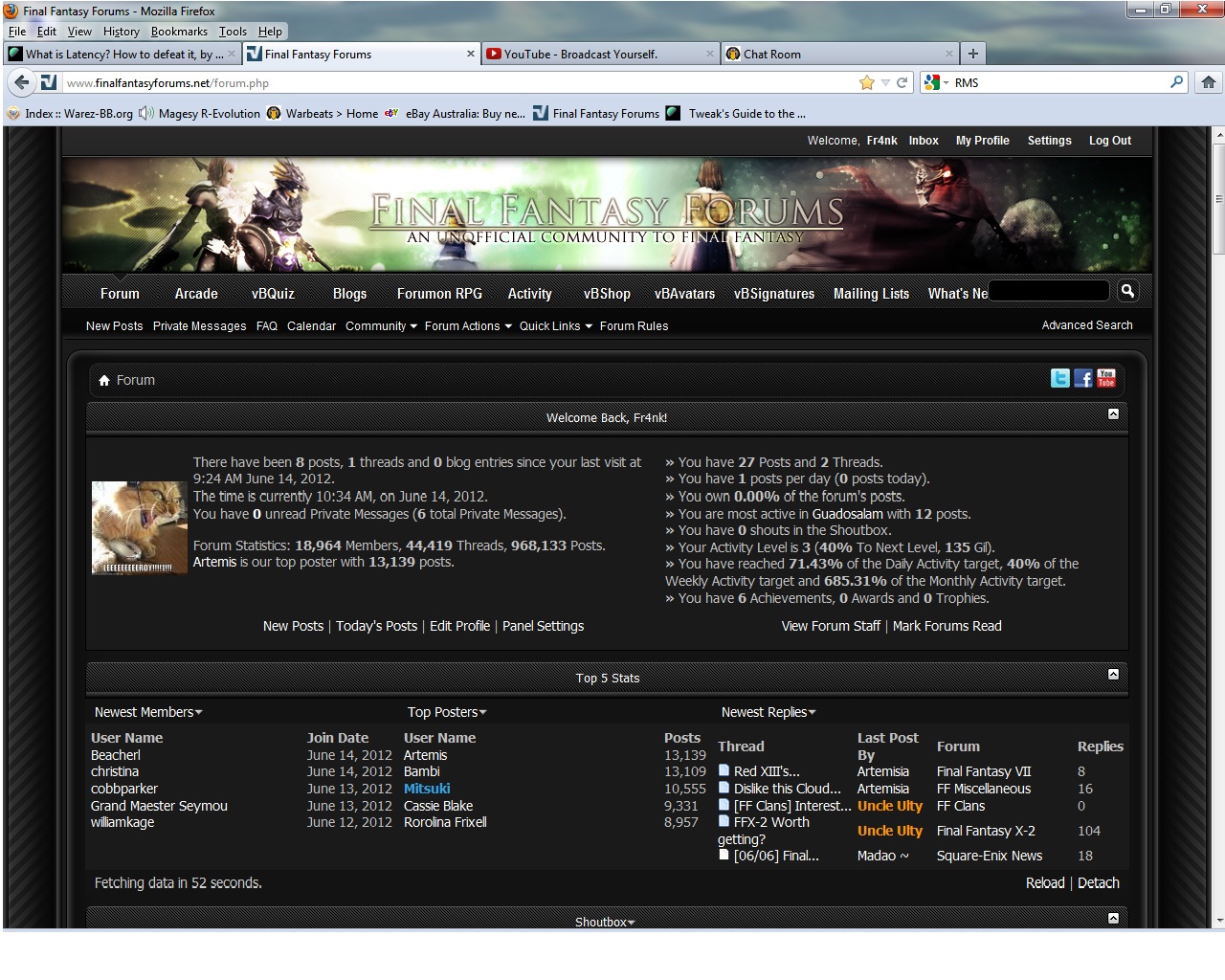Screen dimensions: 1225x980
Task: Open Magesy R-Evolution bookmark
Action: 200,113
